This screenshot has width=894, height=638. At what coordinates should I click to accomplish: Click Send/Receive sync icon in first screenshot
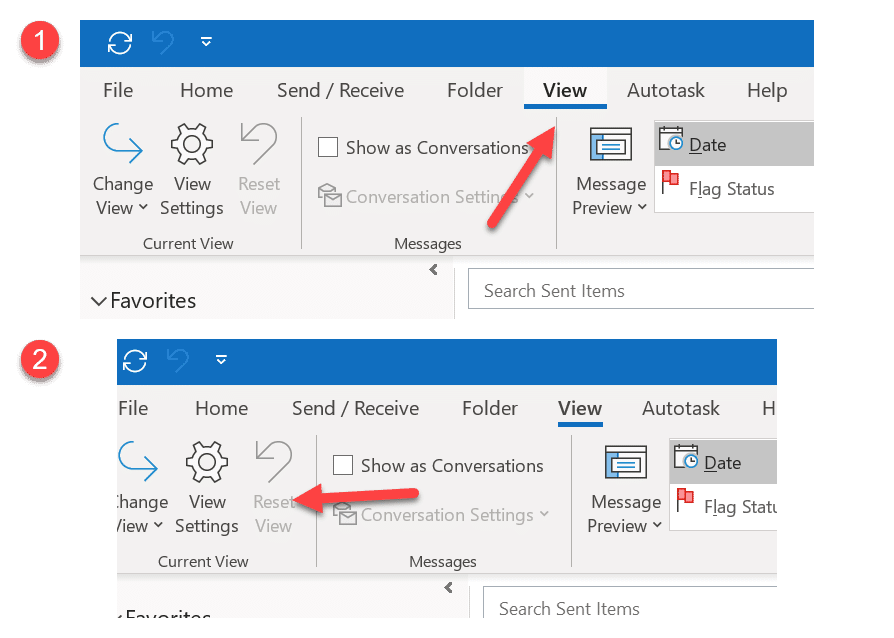(x=120, y=43)
